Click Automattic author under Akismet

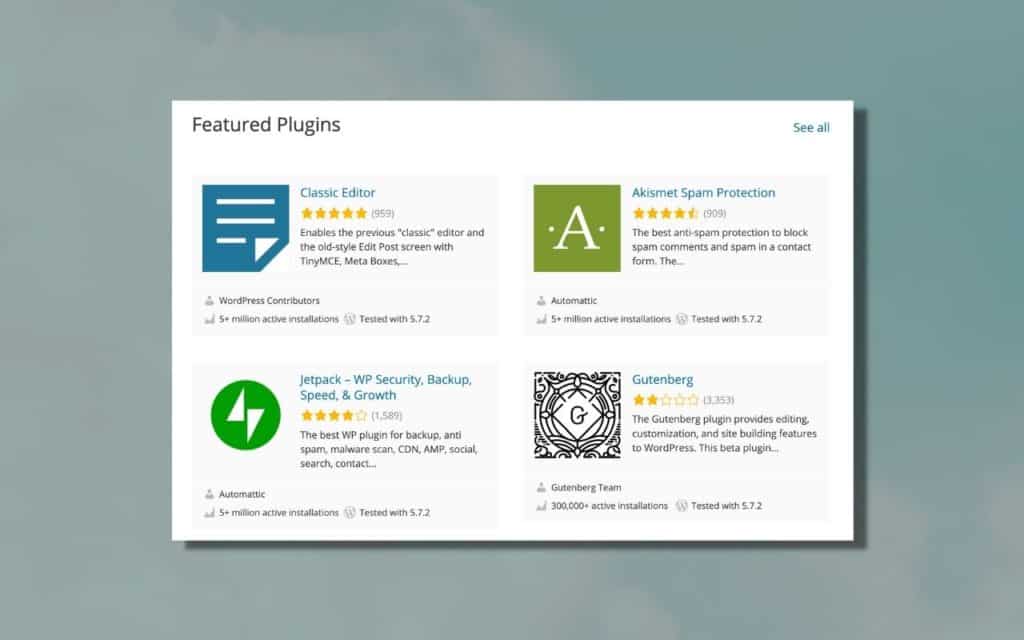[x=574, y=300]
